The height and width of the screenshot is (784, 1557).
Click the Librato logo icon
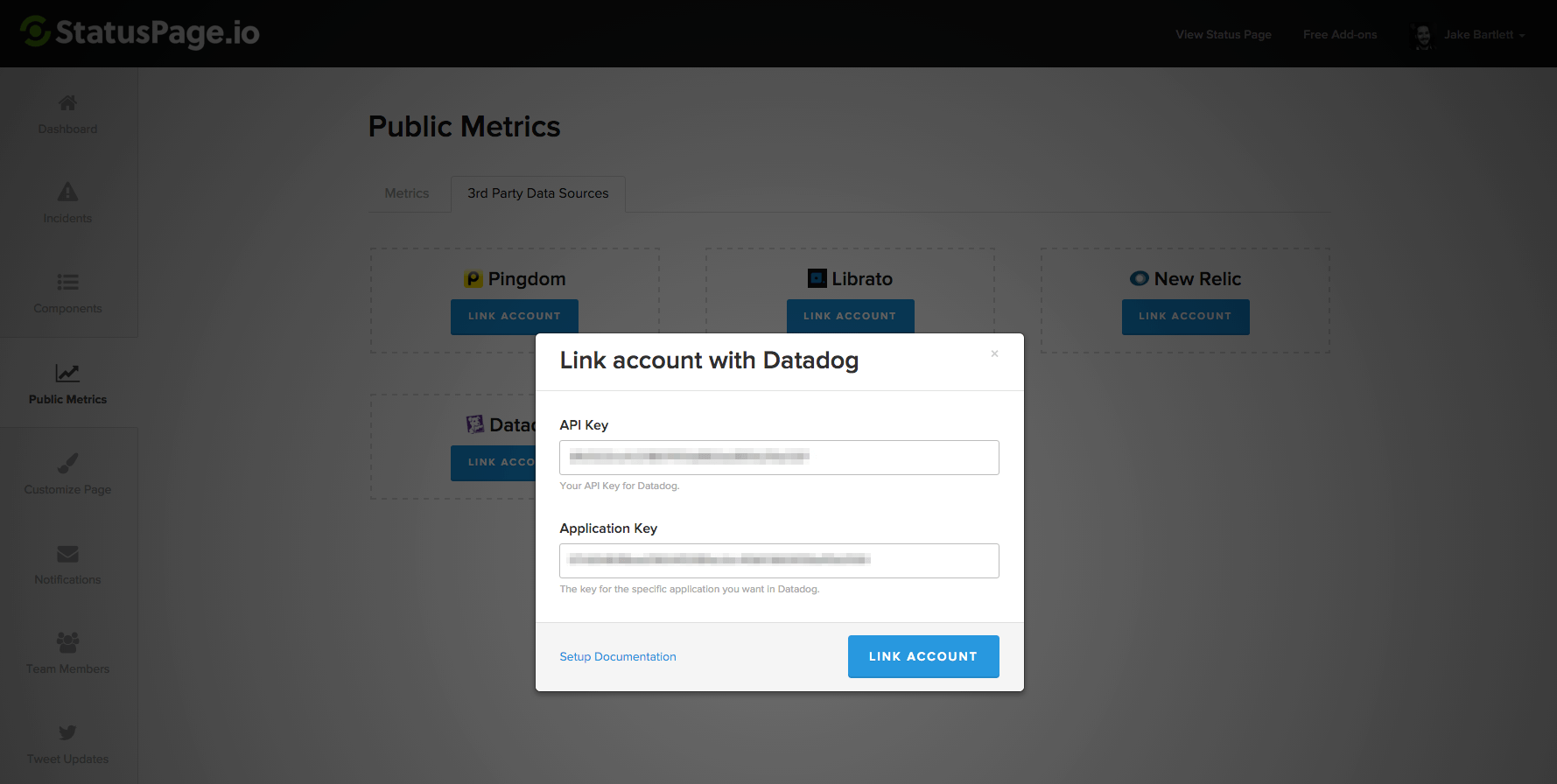[x=817, y=278]
